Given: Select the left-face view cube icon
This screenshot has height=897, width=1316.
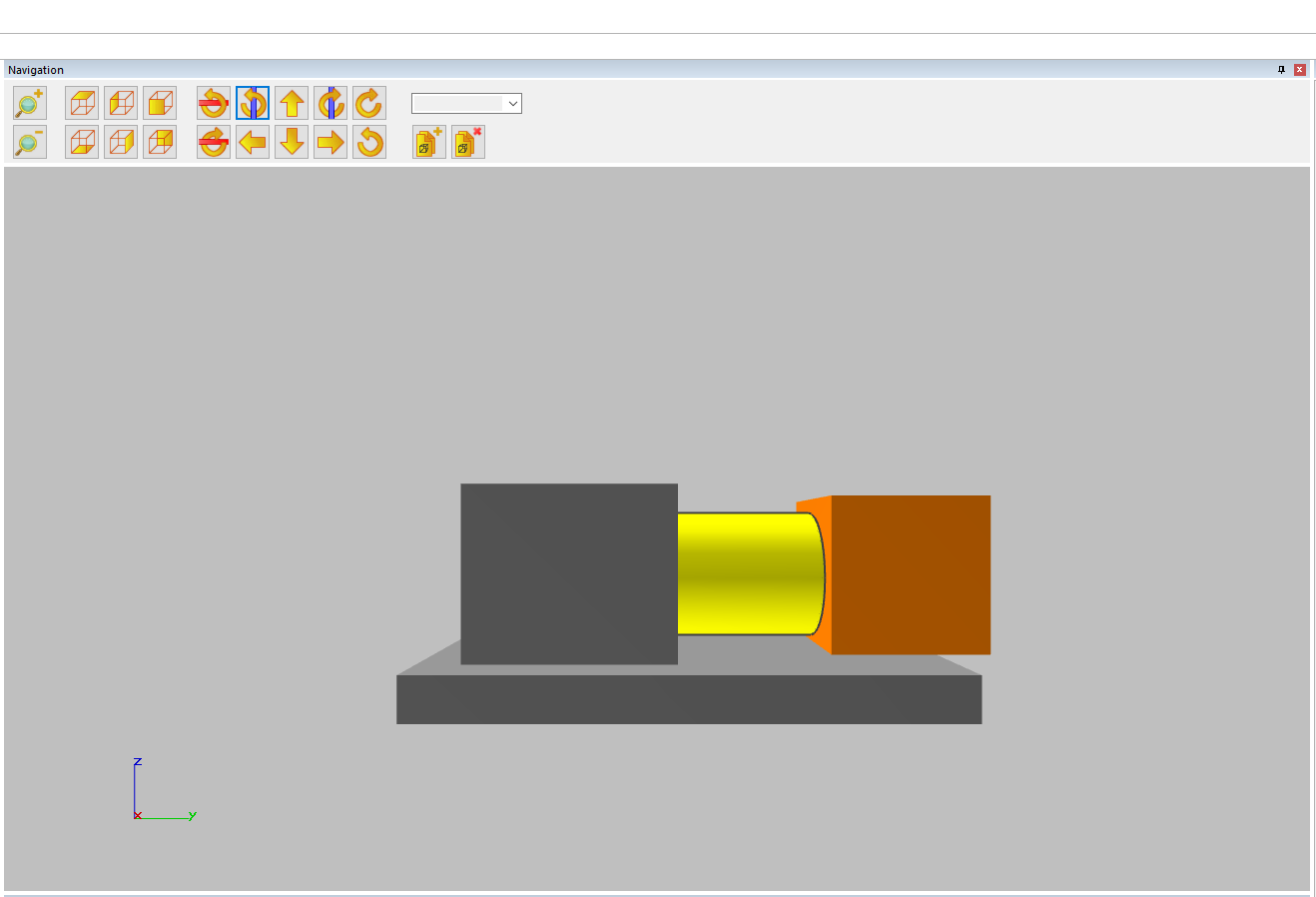Looking at the screenshot, I should (x=121, y=103).
